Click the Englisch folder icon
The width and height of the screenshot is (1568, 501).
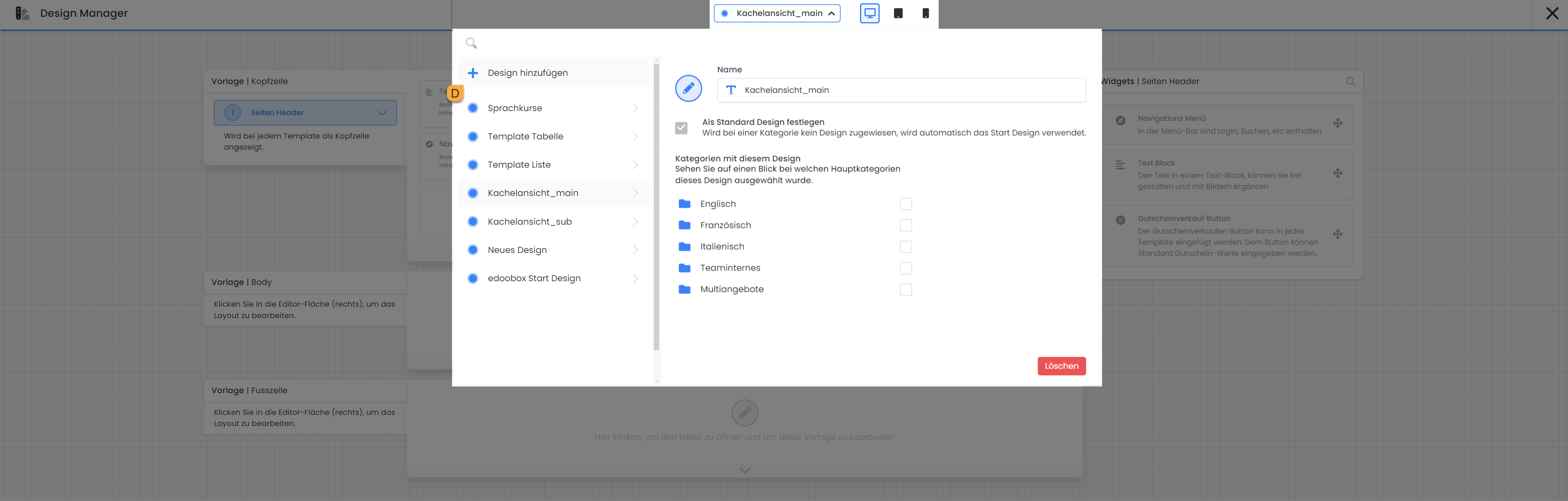click(x=684, y=204)
